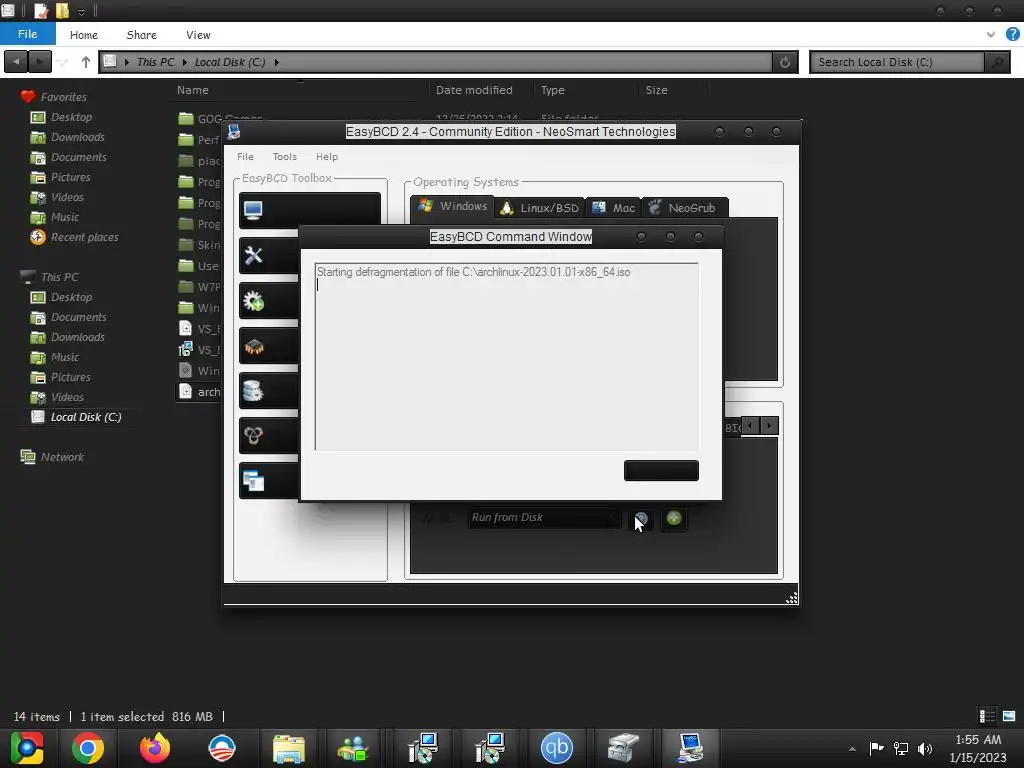Open the volume control in system tray
Viewport: 1024px width, 768px height.
[925, 748]
